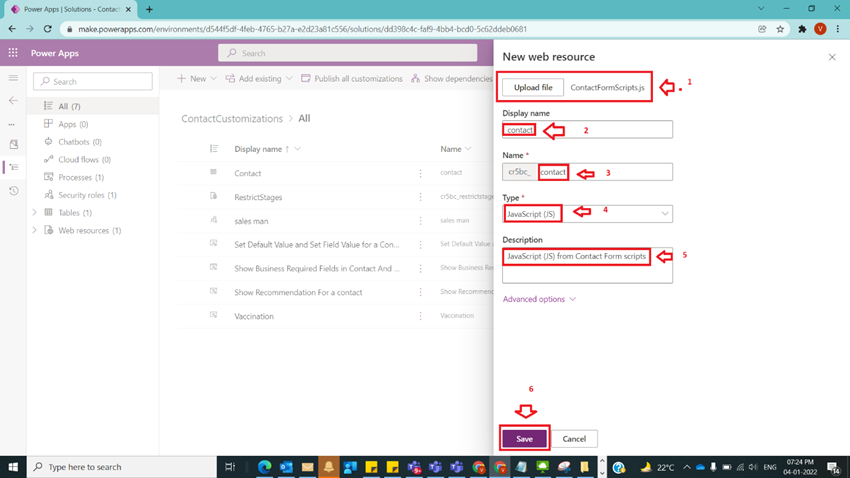This screenshot has width=850, height=478.
Task: Open RestrictStages row
Action: (x=258, y=197)
